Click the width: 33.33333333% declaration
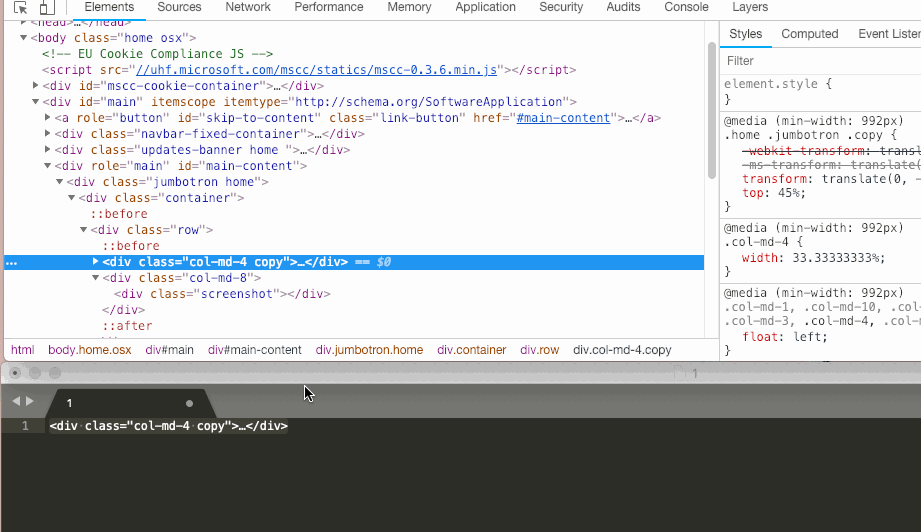Viewport: 921px width, 532px height. click(813, 258)
